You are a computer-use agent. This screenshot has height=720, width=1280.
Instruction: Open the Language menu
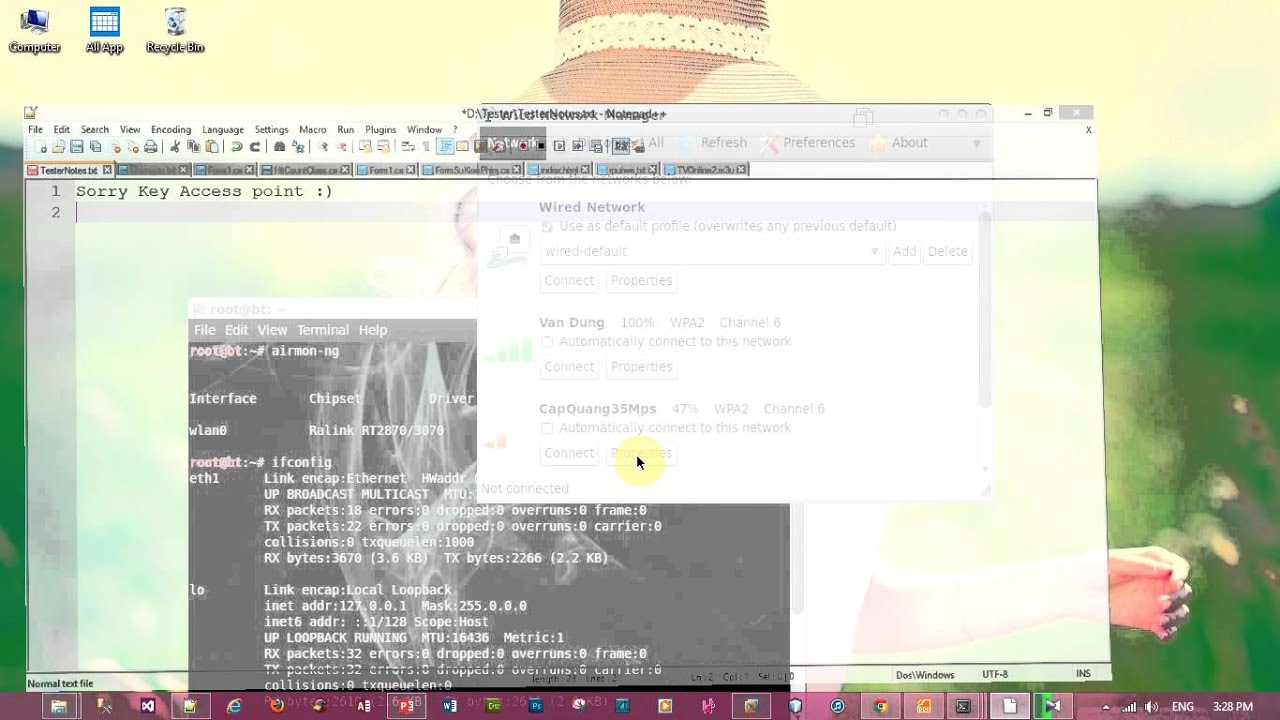(x=223, y=130)
